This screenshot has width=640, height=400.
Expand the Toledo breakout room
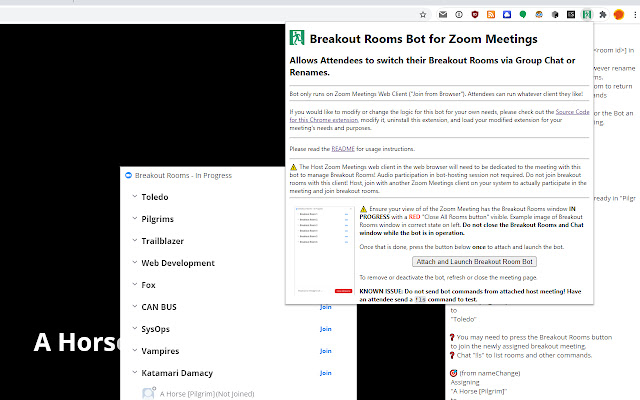pos(135,196)
